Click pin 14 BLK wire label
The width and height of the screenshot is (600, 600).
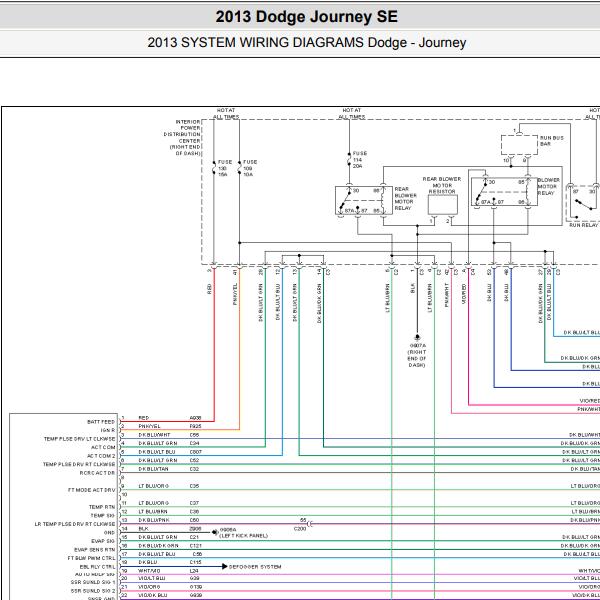143,528
